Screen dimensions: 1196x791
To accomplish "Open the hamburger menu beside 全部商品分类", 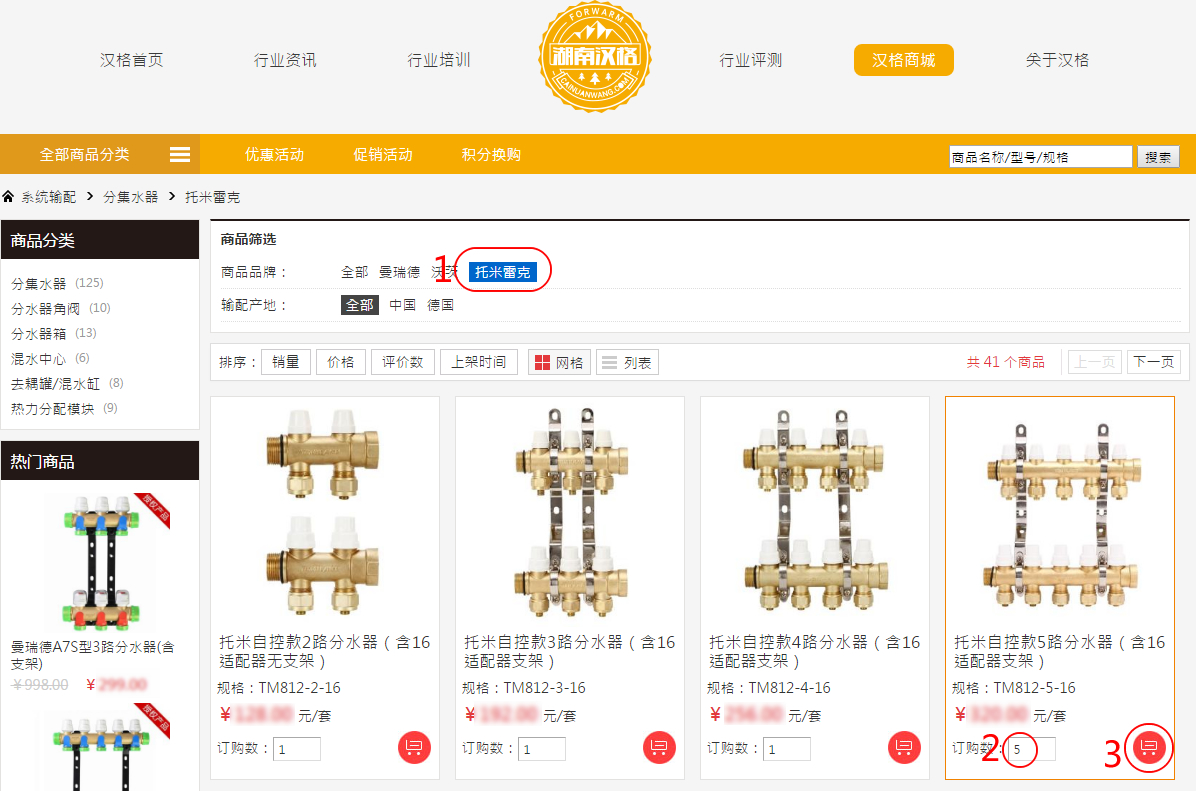I will [180, 155].
